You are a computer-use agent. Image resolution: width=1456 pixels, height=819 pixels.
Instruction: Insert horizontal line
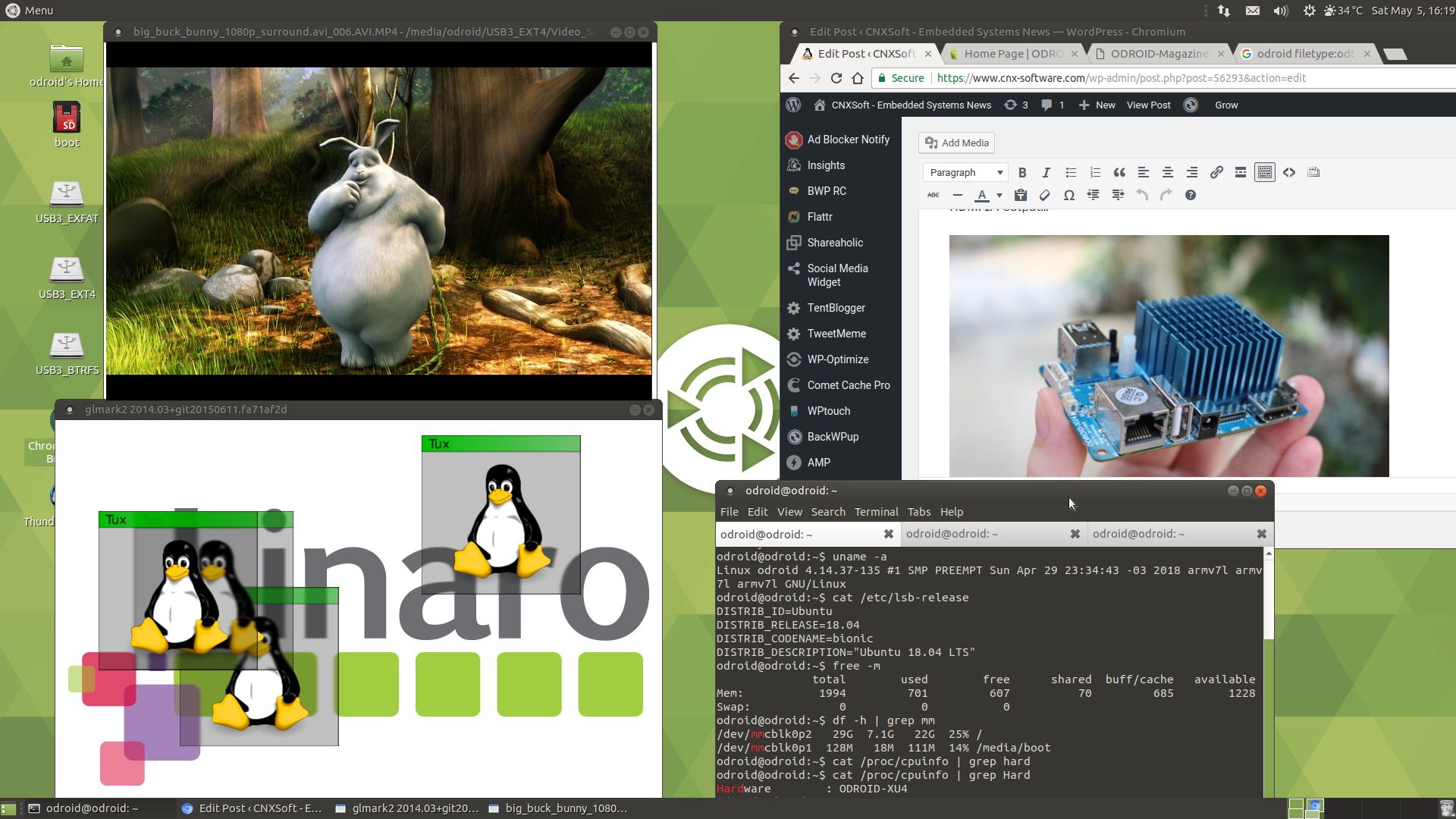958,196
